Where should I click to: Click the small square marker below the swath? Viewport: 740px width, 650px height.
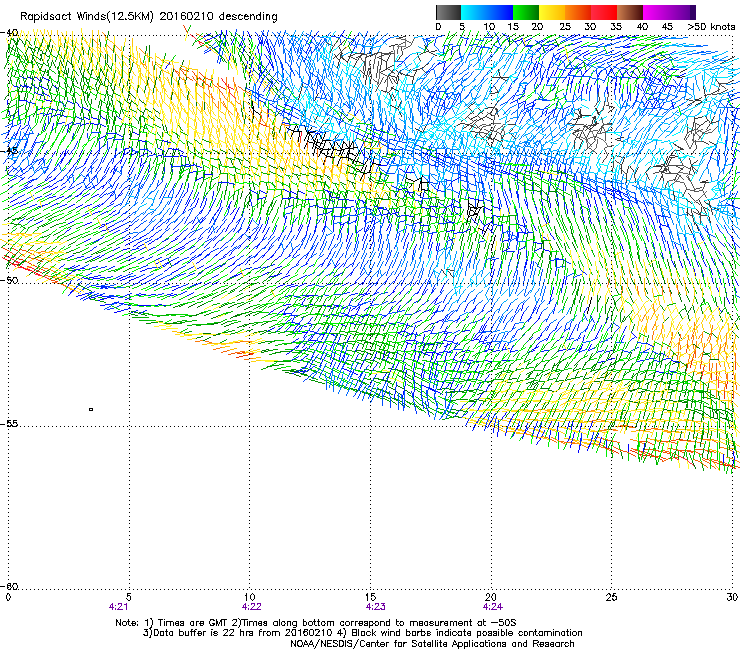coord(91,409)
